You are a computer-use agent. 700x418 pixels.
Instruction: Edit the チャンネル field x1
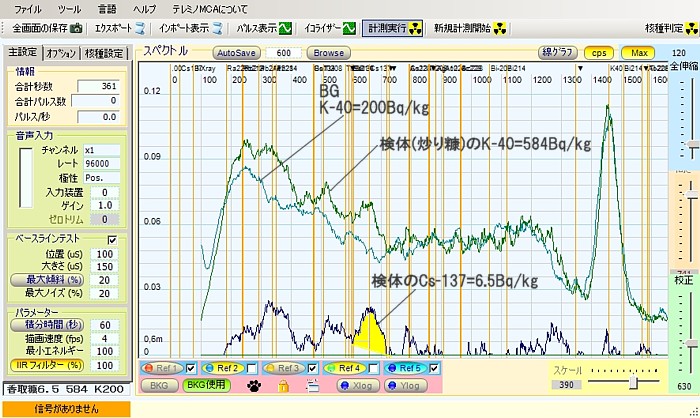[x=102, y=150]
